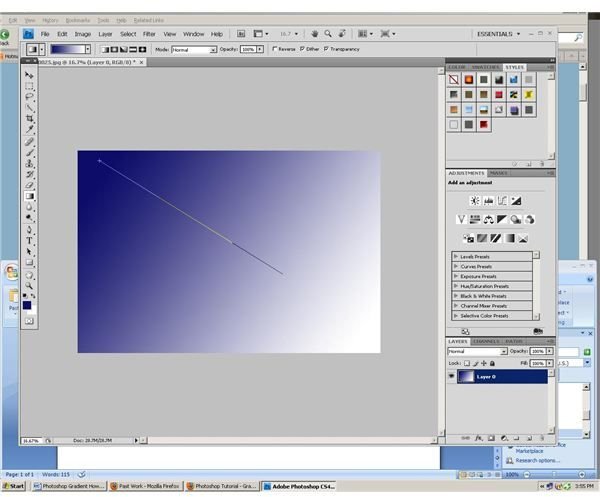The image size is (600, 497).
Task: Select the Eraser tool
Action: pos(29,186)
